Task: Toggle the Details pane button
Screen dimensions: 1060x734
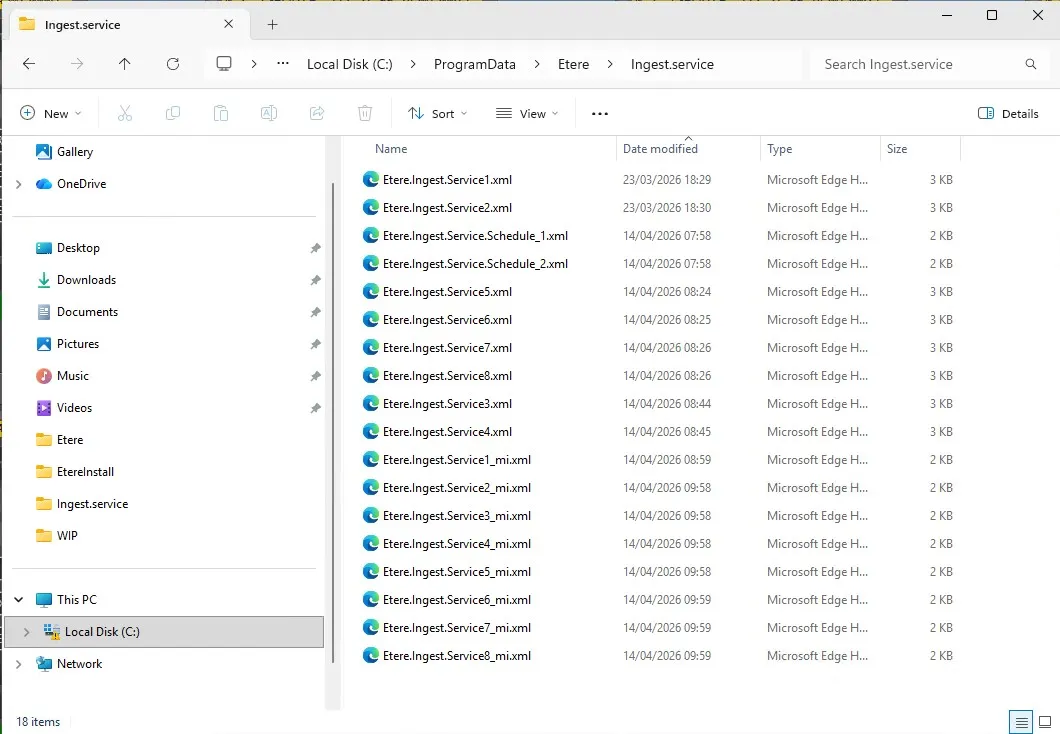Action: click(x=1008, y=114)
